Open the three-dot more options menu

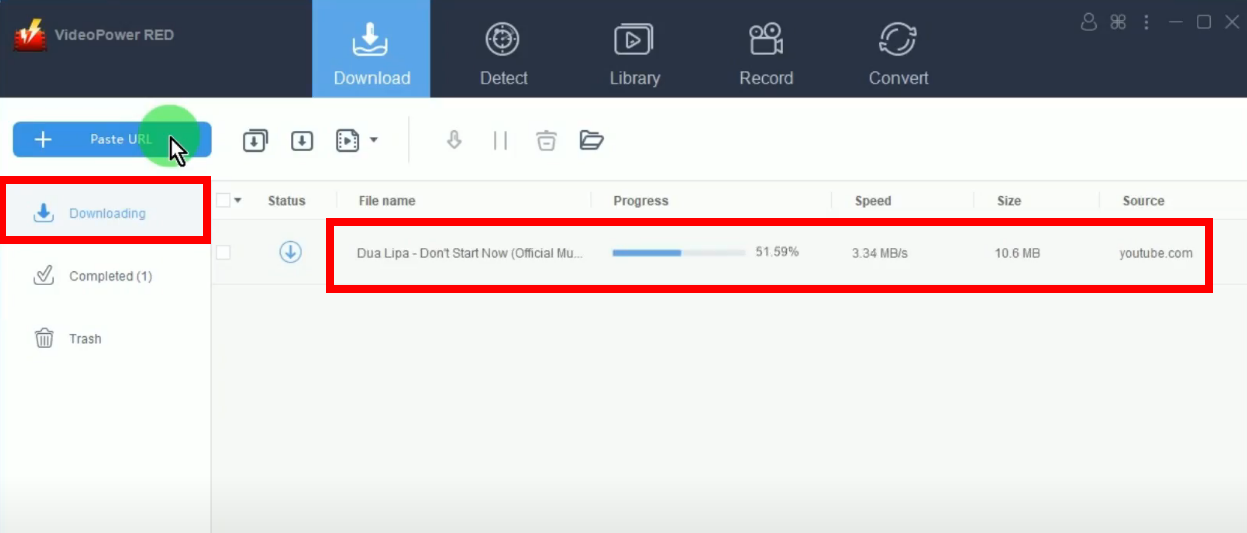click(x=1147, y=22)
